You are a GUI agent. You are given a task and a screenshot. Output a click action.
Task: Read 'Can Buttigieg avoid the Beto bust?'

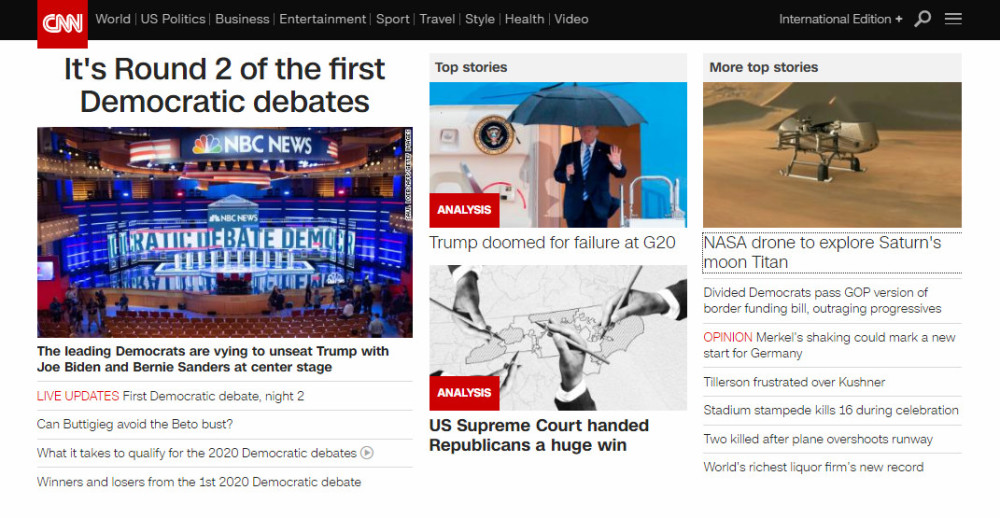pyautogui.click(x=135, y=424)
